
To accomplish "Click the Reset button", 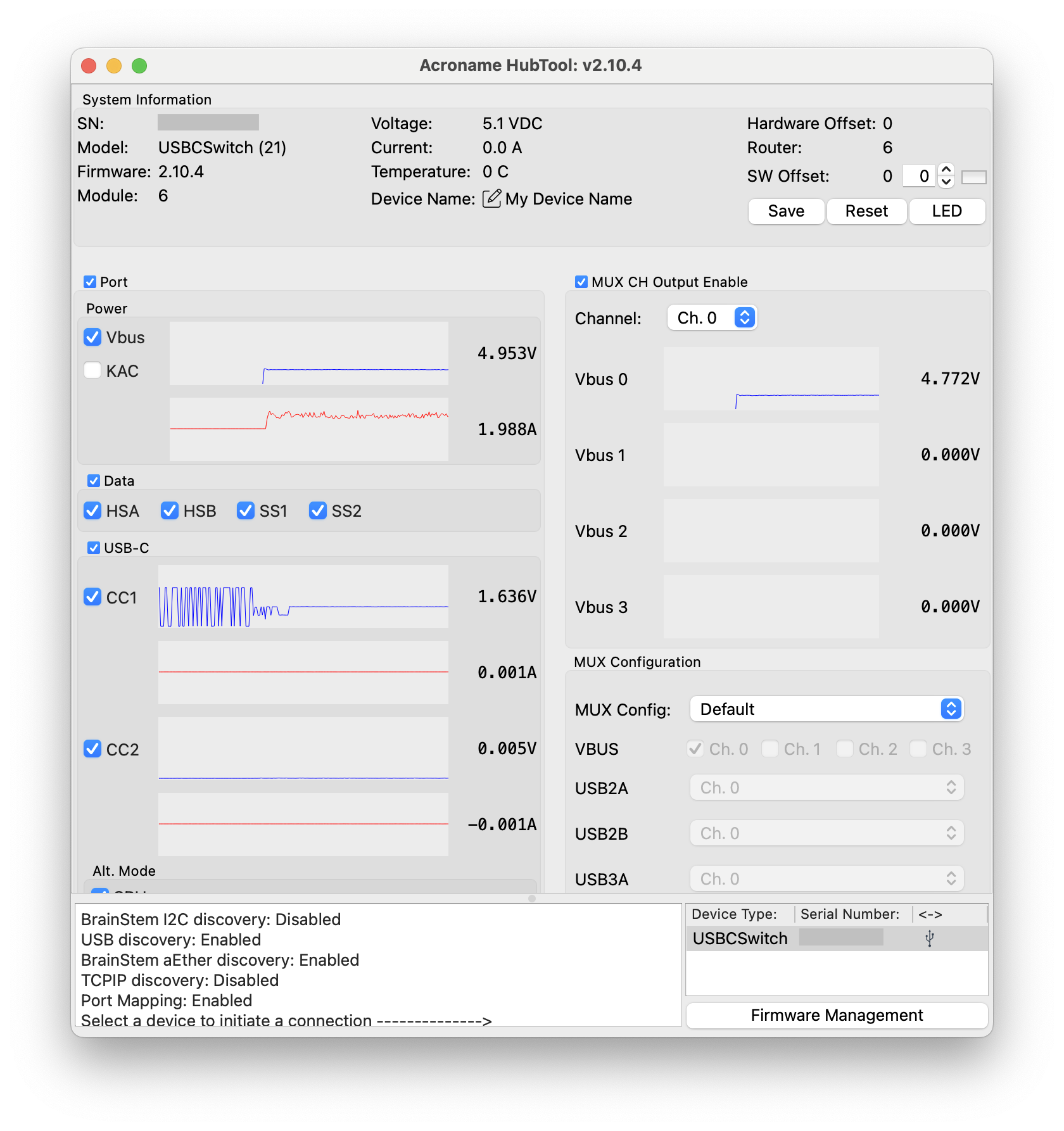I will [867, 211].
